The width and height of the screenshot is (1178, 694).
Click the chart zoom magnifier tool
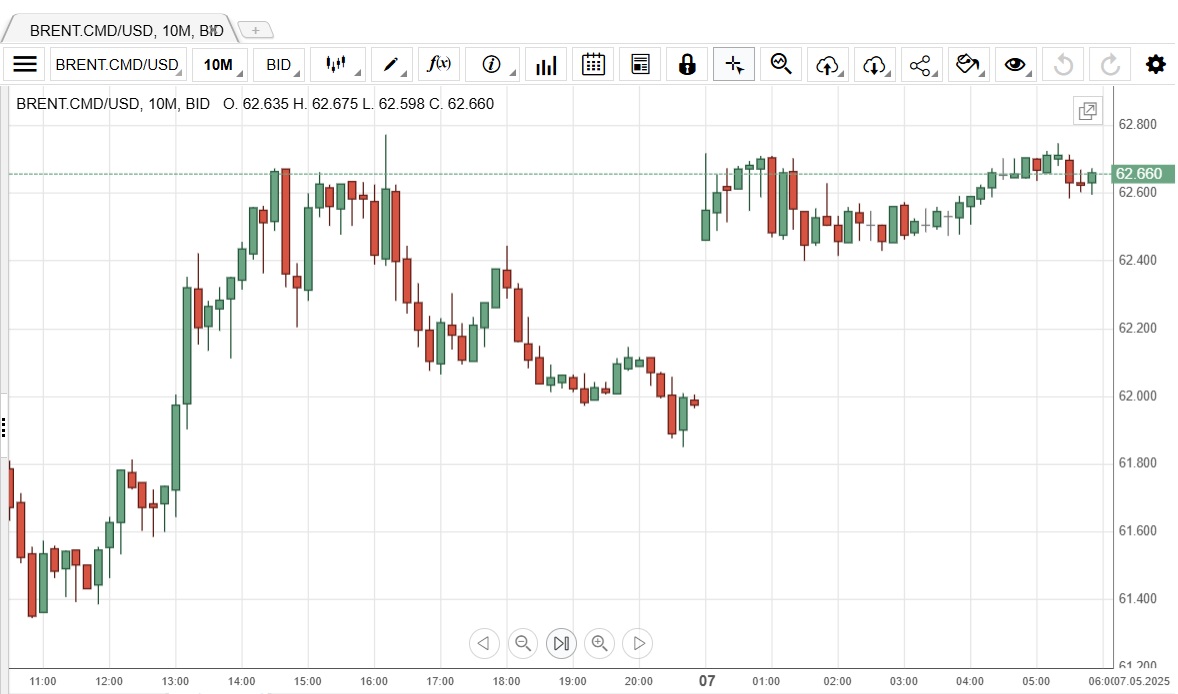pos(781,65)
